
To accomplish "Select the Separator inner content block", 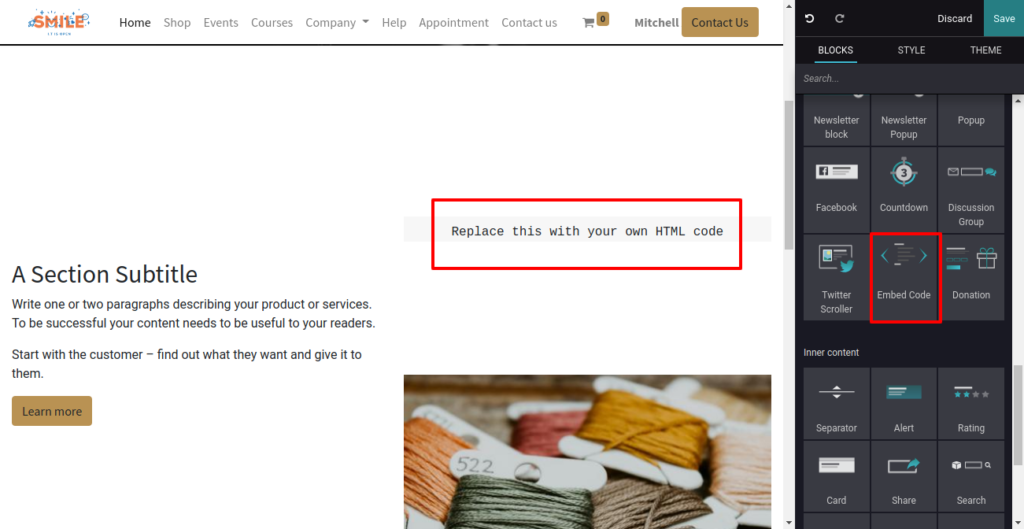I will click(x=837, y=403).
